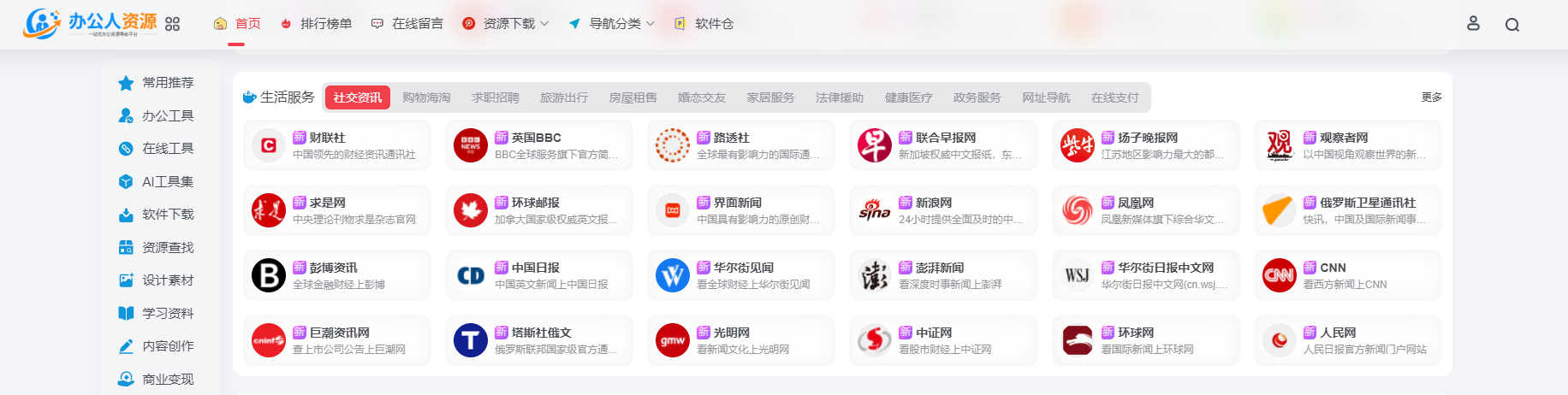Select 常用推荐 in the sidebar
Viewport: 1568px width, 395px height.
[x=157, y=83]
